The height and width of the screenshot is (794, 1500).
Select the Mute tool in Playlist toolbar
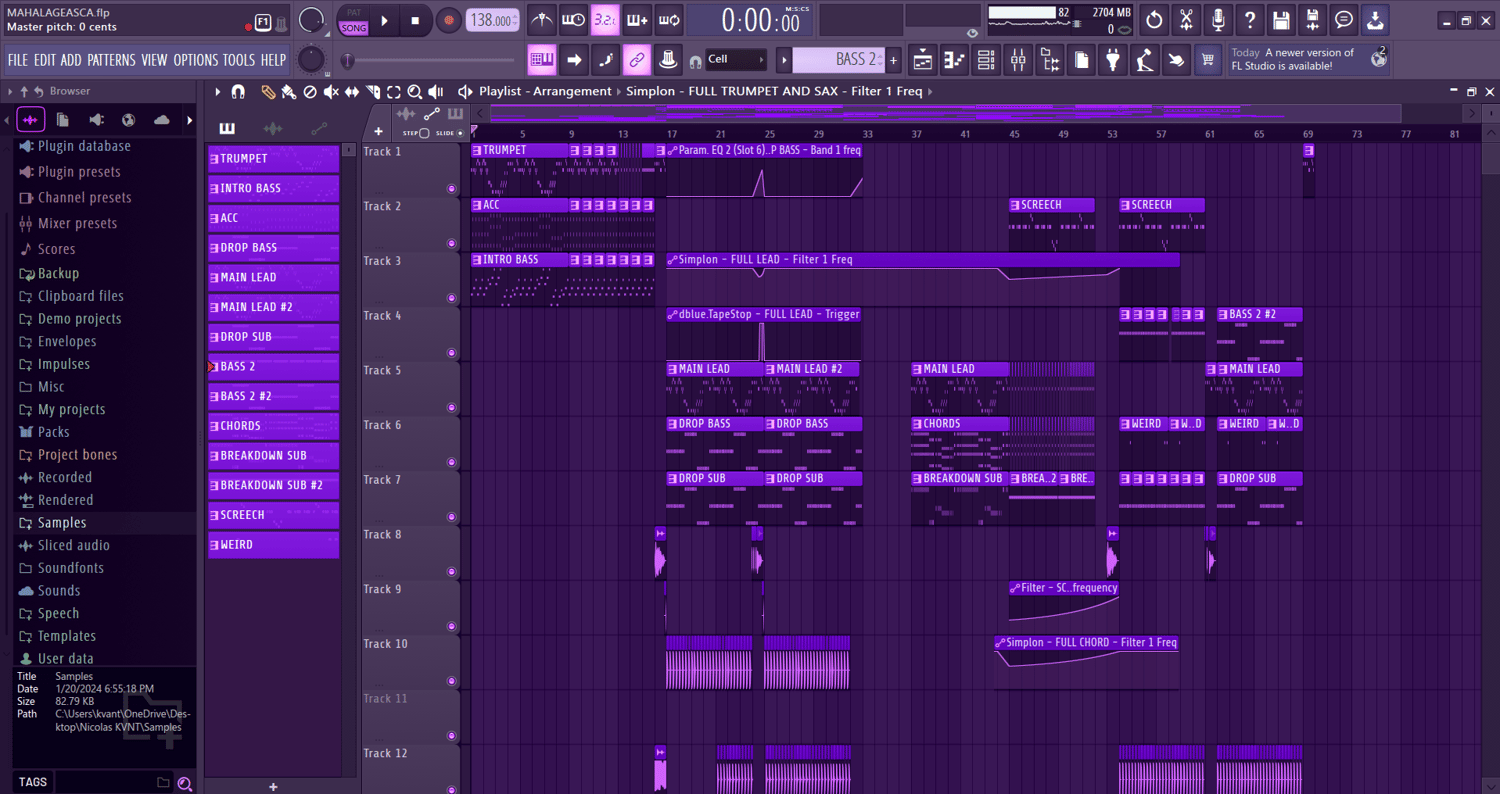pos(331,92)
